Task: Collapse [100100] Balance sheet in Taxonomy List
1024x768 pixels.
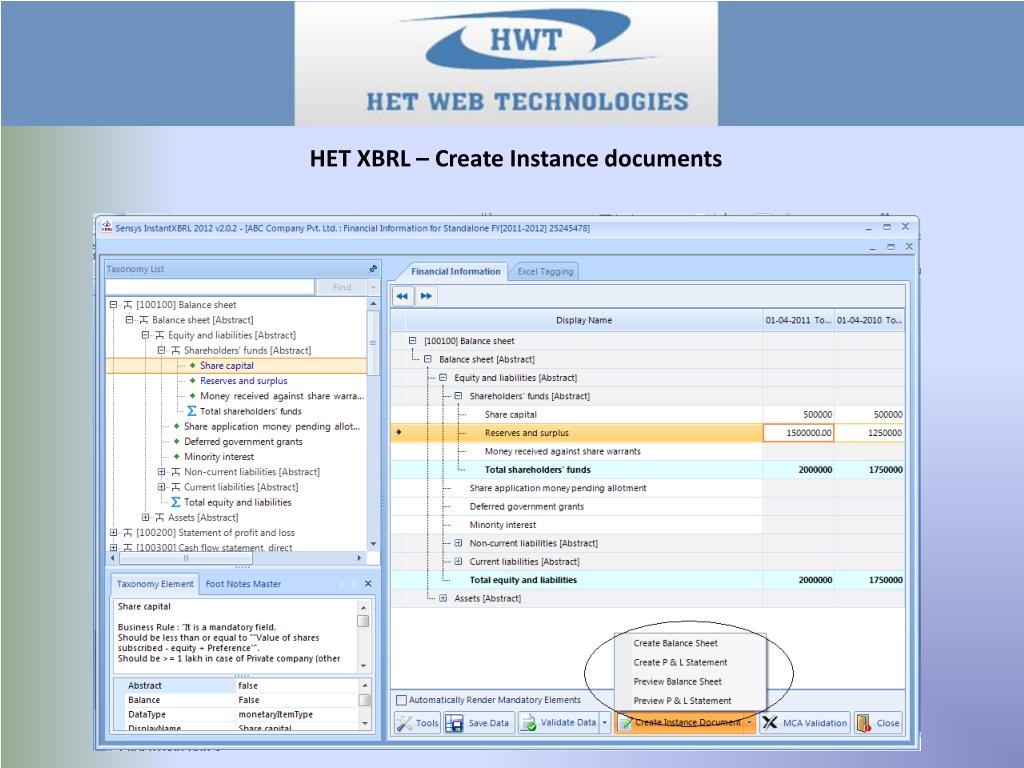Action: coord(114,305)
